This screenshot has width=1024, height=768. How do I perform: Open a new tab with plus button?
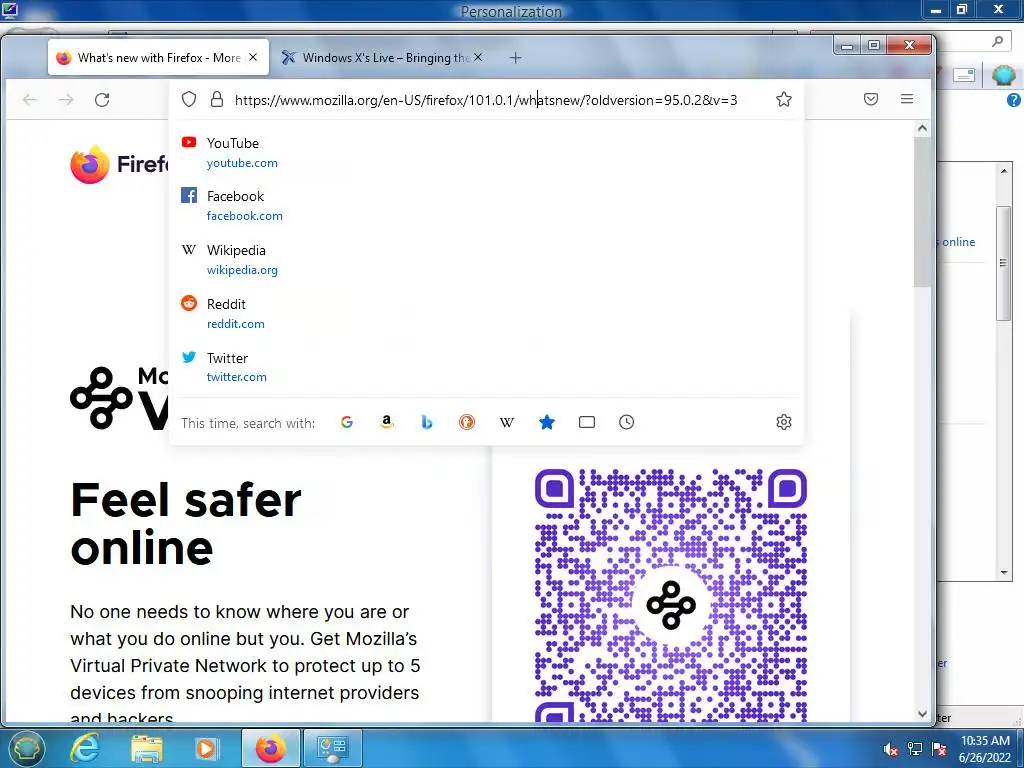tap(515, 57)
